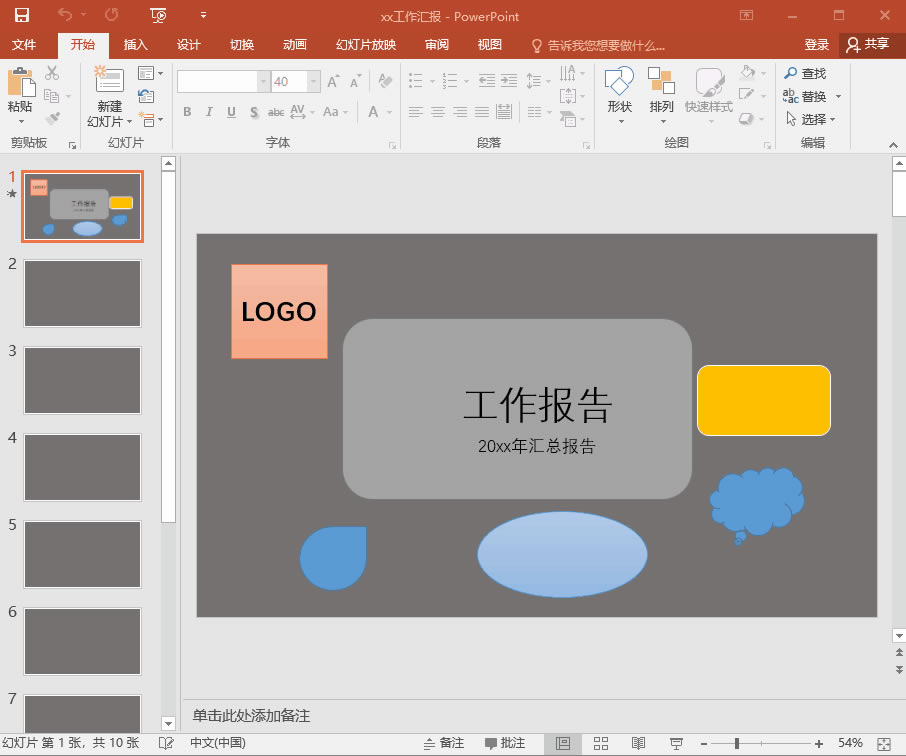Click the zoom slider handle
This screenshot has height=756, width=906.
737,743
